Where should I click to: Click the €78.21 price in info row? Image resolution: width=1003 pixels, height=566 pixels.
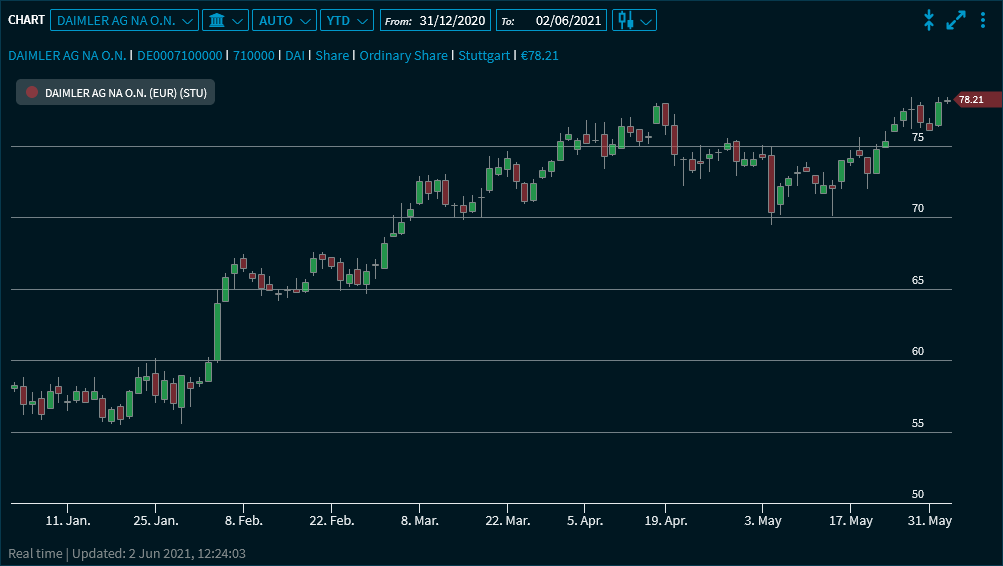(x=540, y=56)
